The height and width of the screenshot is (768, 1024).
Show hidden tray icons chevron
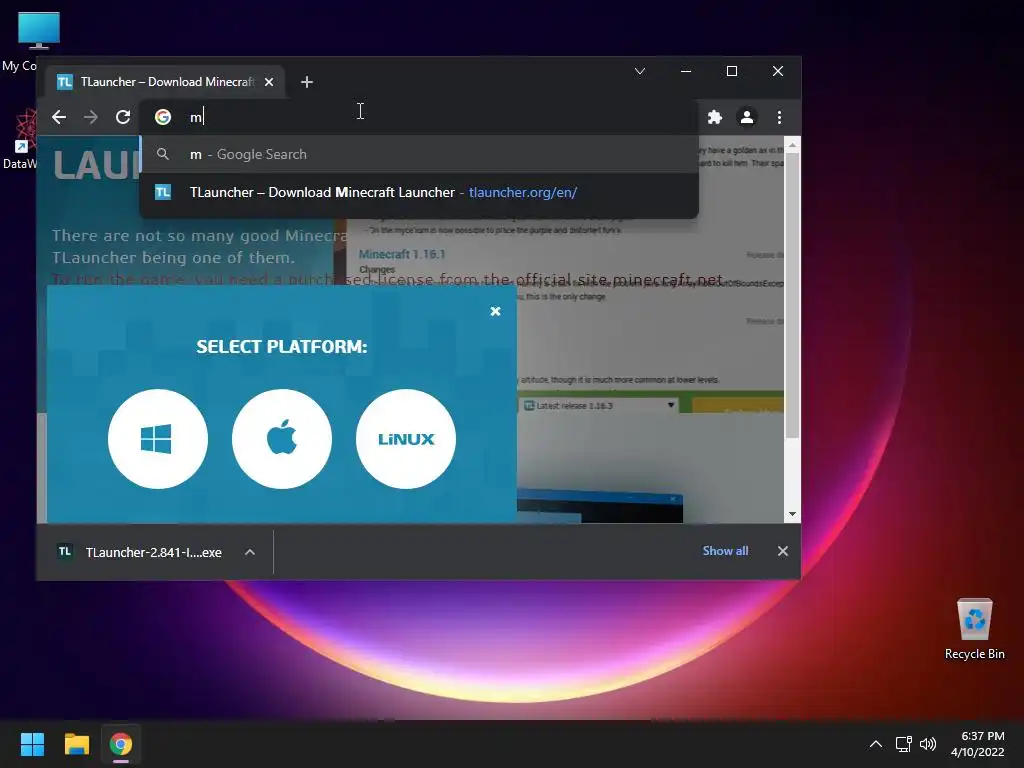[x=876, y=744]
